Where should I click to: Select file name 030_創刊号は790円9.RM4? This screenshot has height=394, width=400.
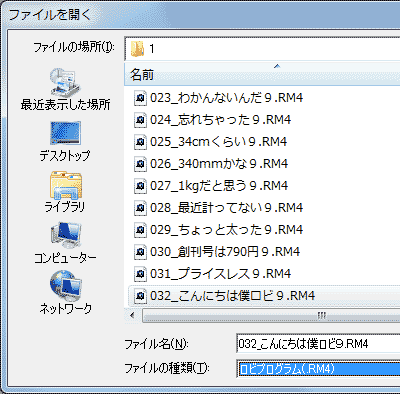point(225,252)
